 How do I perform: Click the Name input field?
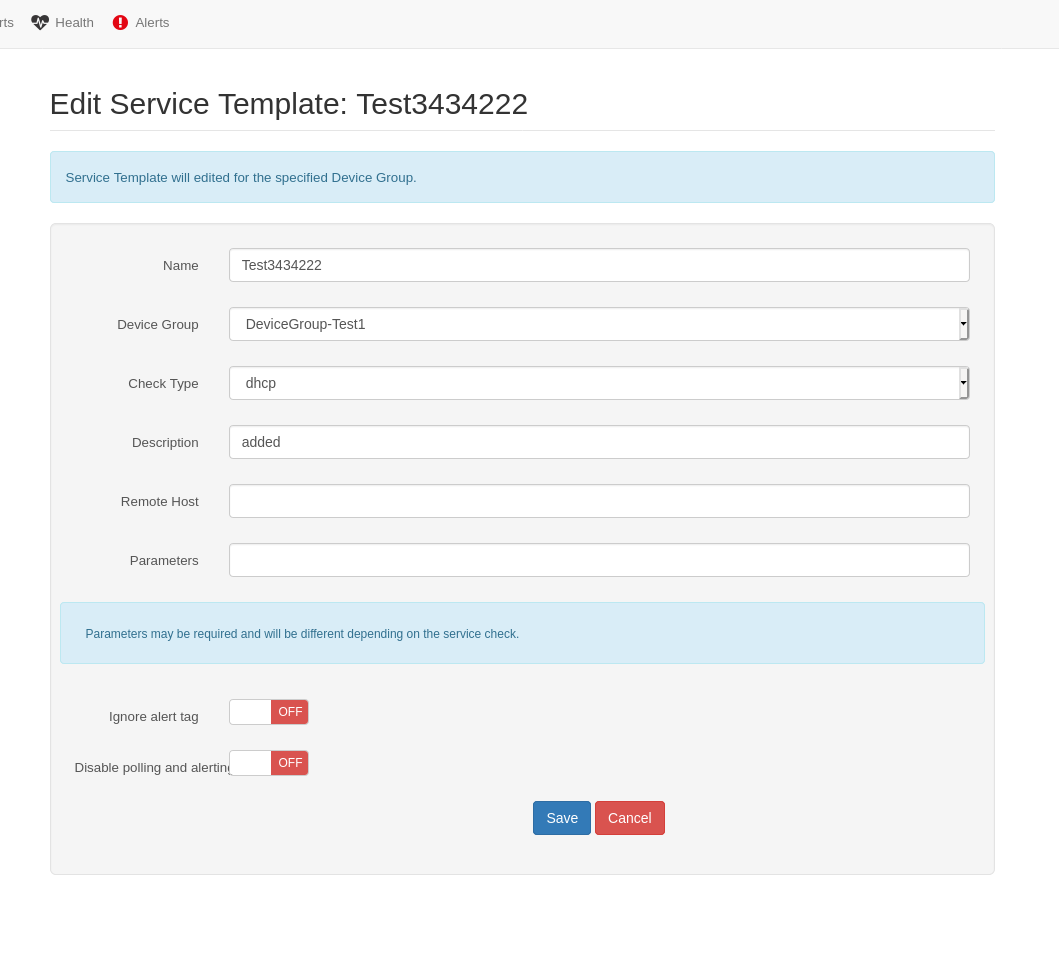599,265
